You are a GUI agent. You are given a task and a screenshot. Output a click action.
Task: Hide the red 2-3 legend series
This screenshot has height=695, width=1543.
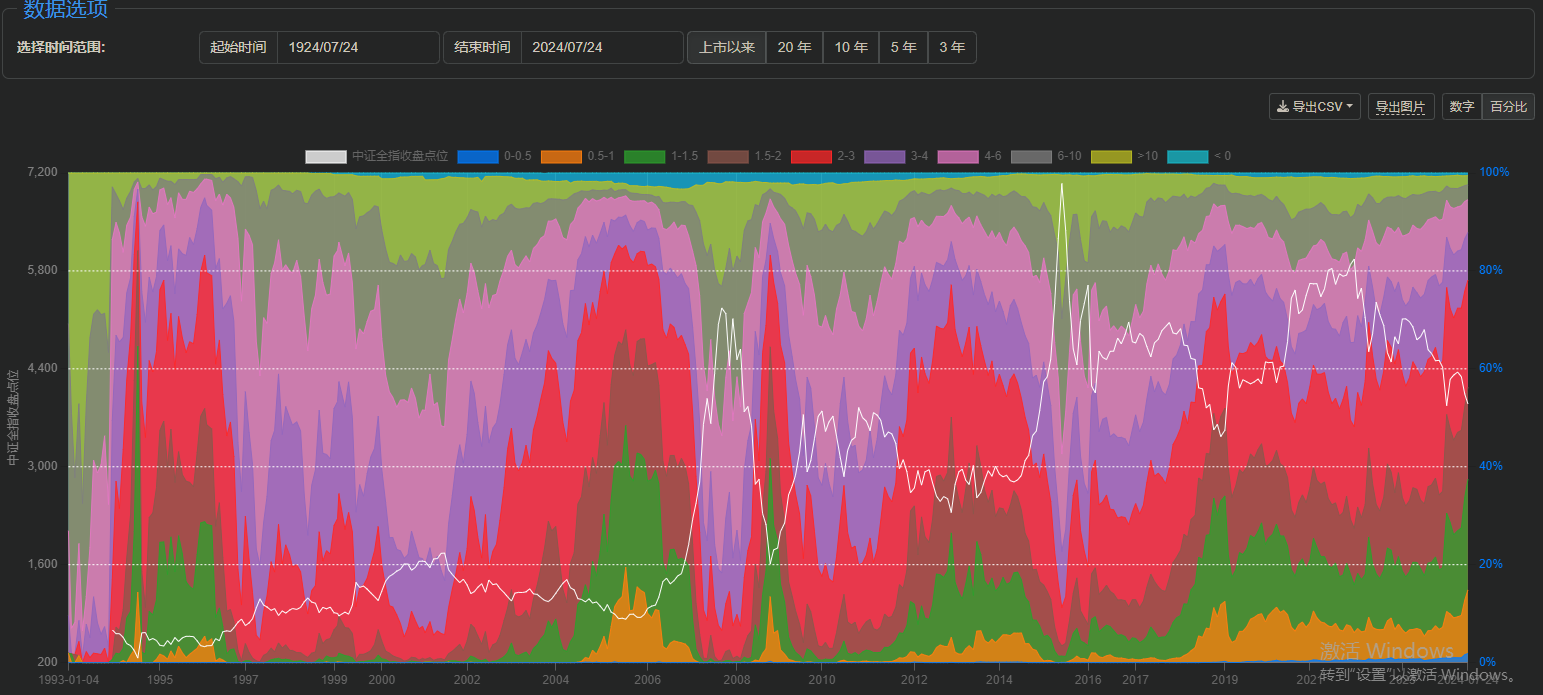click(811, 156)
